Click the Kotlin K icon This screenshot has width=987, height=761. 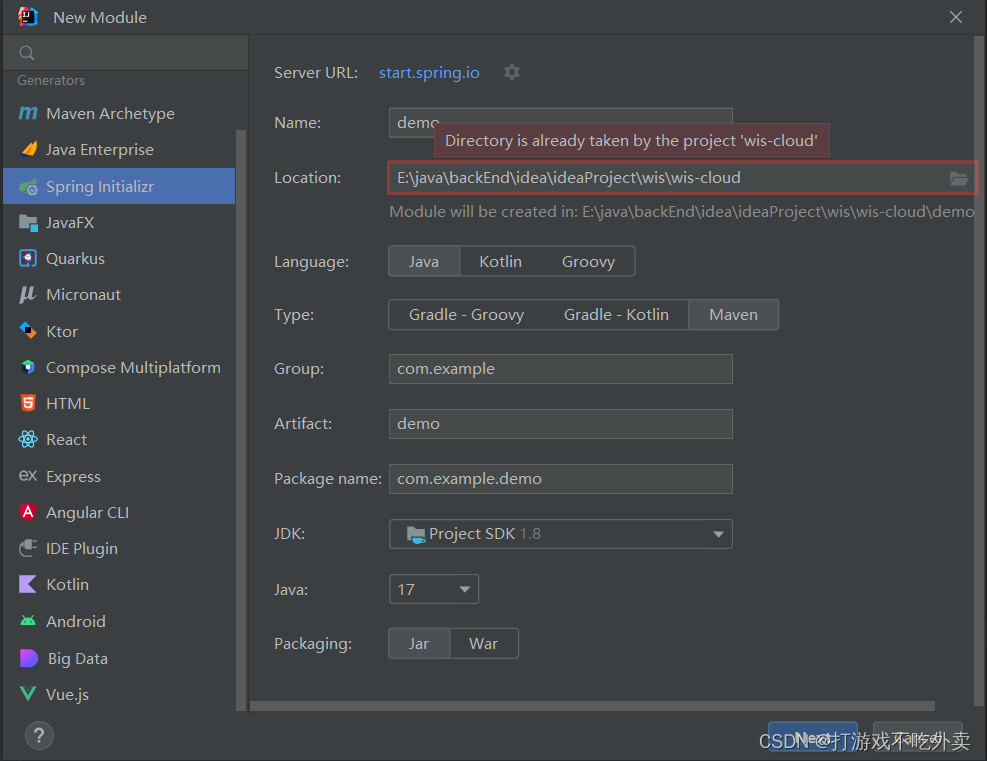28,584
